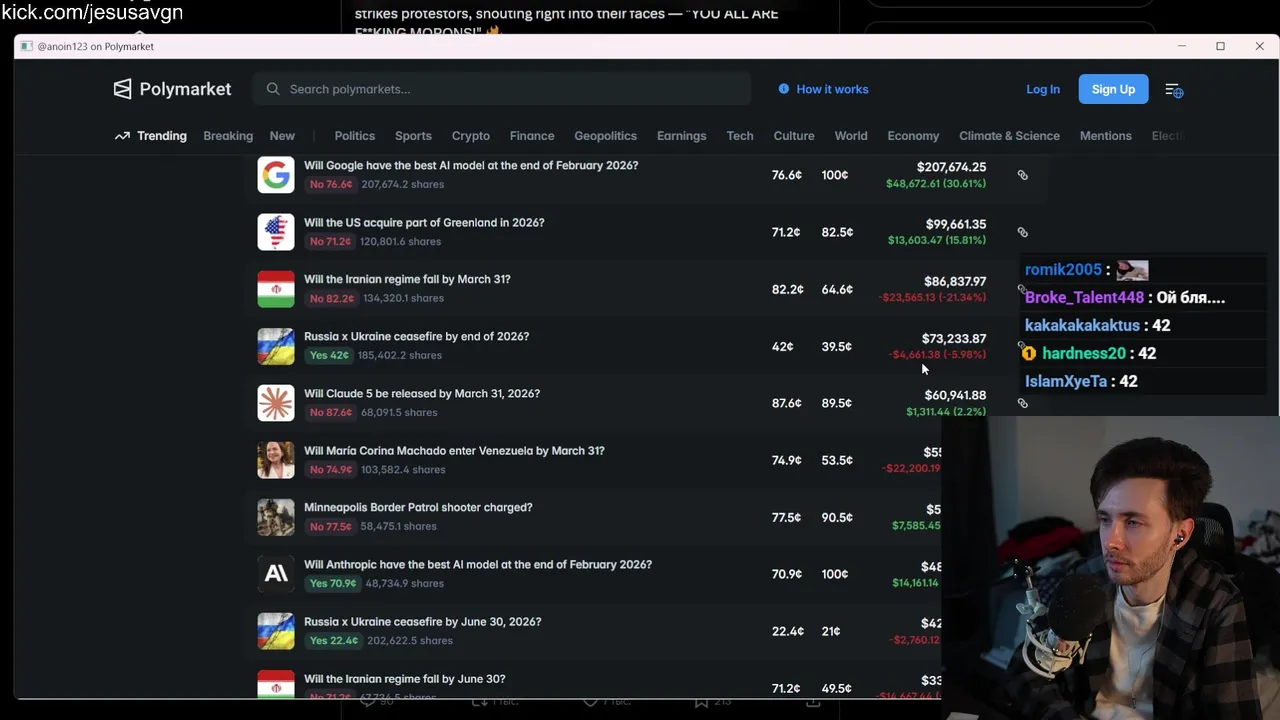Open the Finance category
This screenshot has height=720, width=1280.
pos(532,136)
